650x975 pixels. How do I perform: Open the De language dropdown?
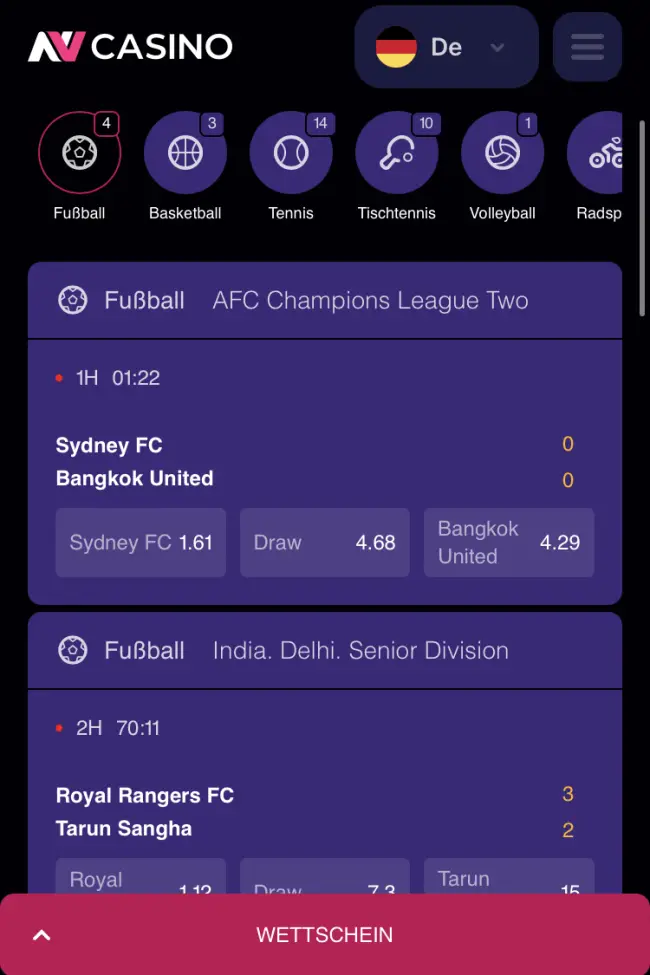click(446, 47)
